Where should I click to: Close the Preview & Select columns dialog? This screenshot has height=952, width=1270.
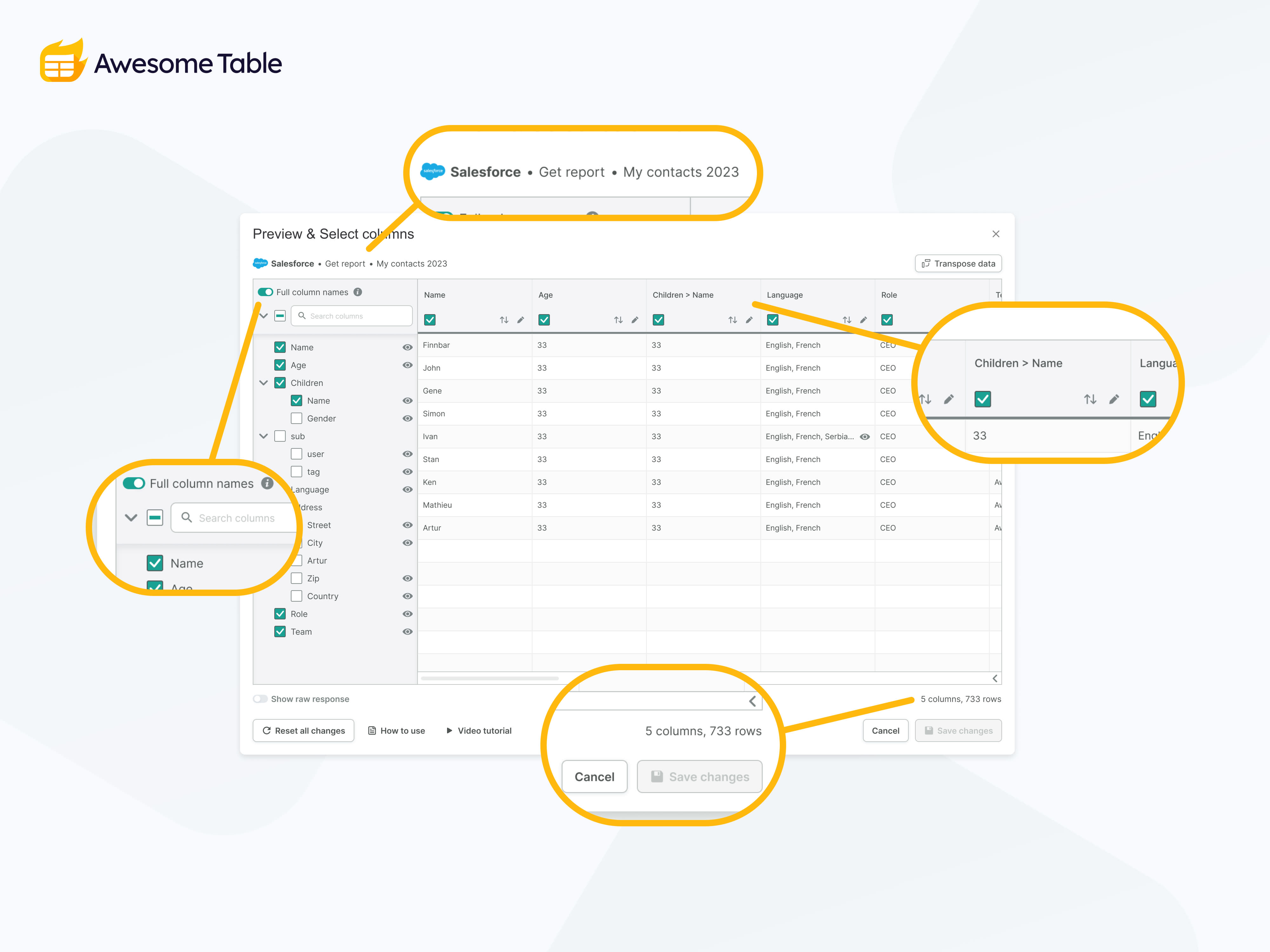point(996,234)
